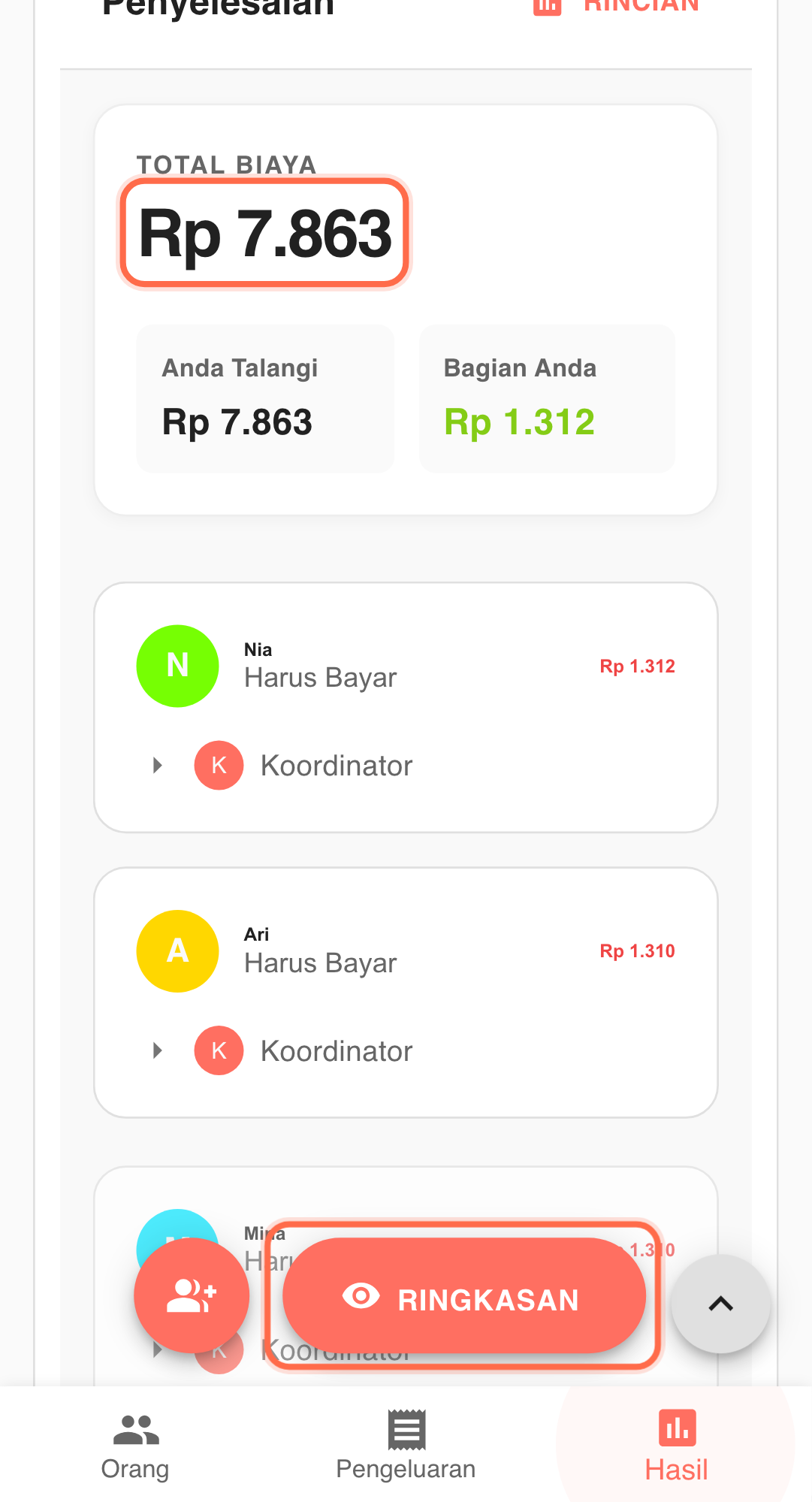
Task: Tap the Bagian Anda card
Action: pos(547,399)
